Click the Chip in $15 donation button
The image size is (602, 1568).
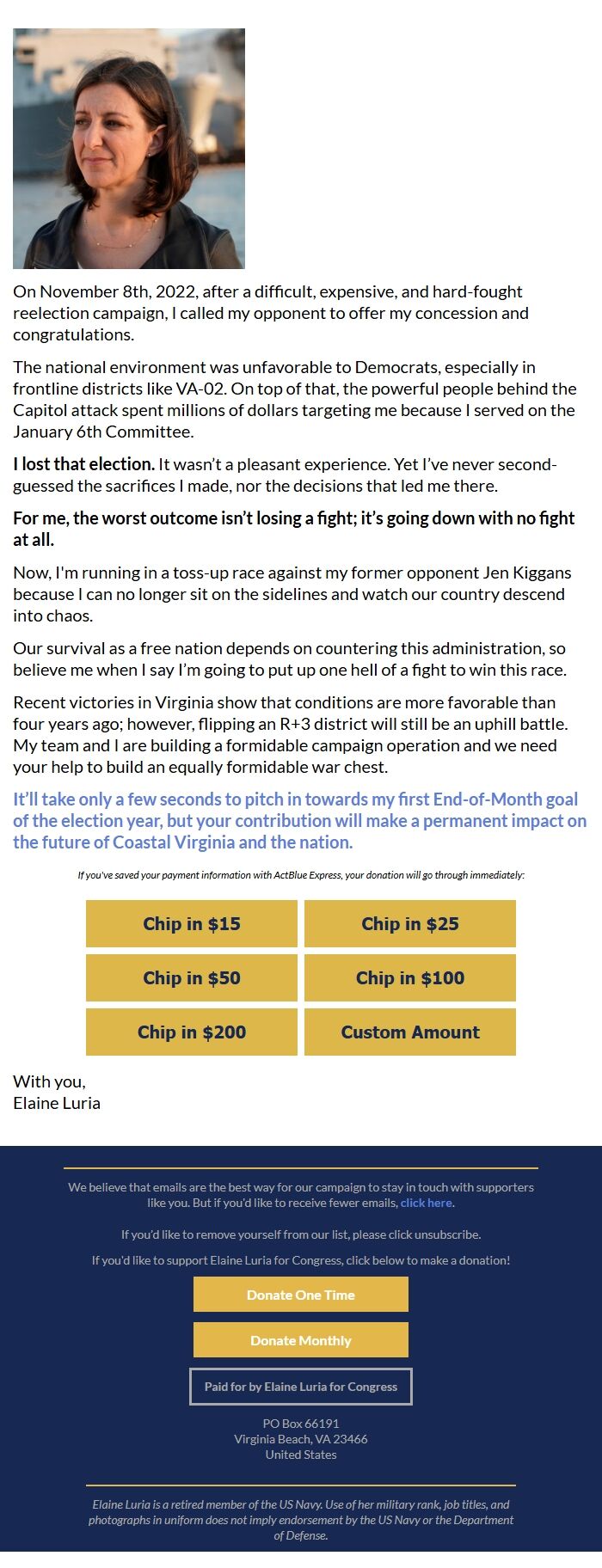191,923
